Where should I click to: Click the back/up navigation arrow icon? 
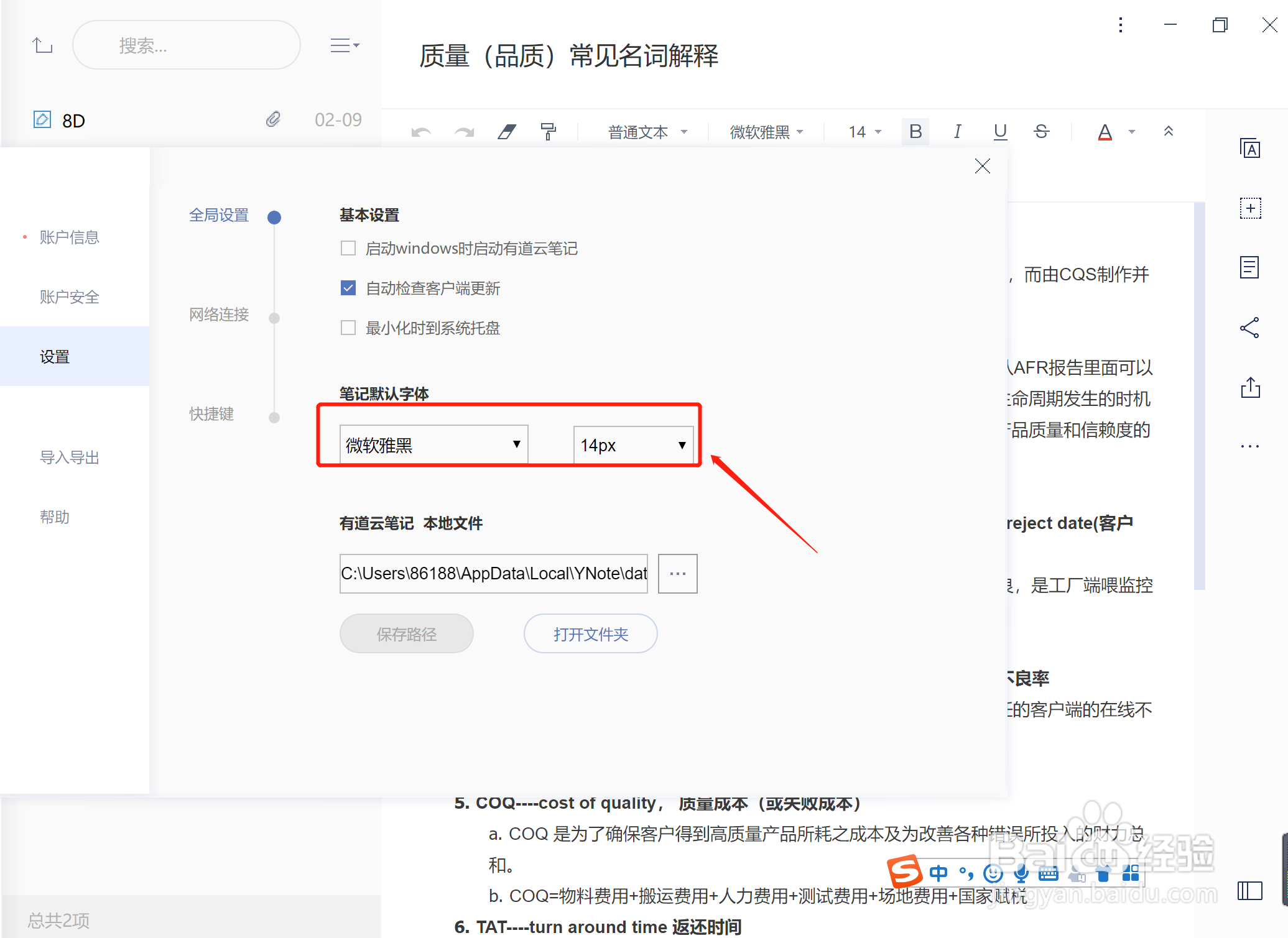pyautogui.click(x=42, y=45)
